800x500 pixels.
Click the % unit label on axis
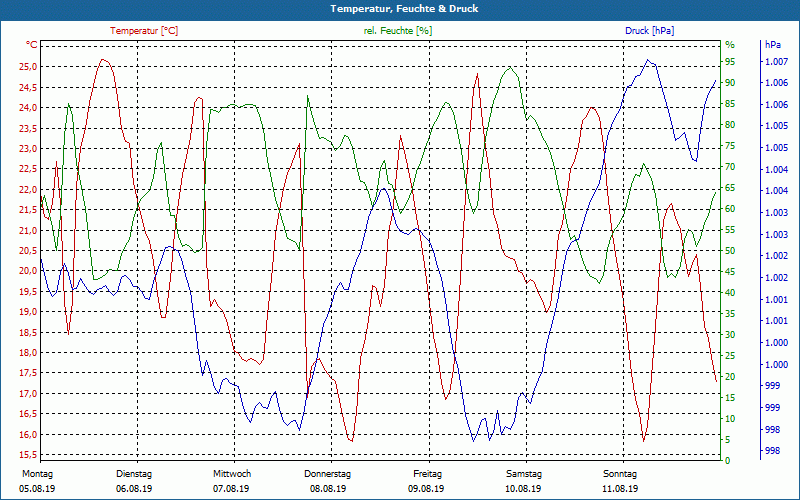click(730, 45)
